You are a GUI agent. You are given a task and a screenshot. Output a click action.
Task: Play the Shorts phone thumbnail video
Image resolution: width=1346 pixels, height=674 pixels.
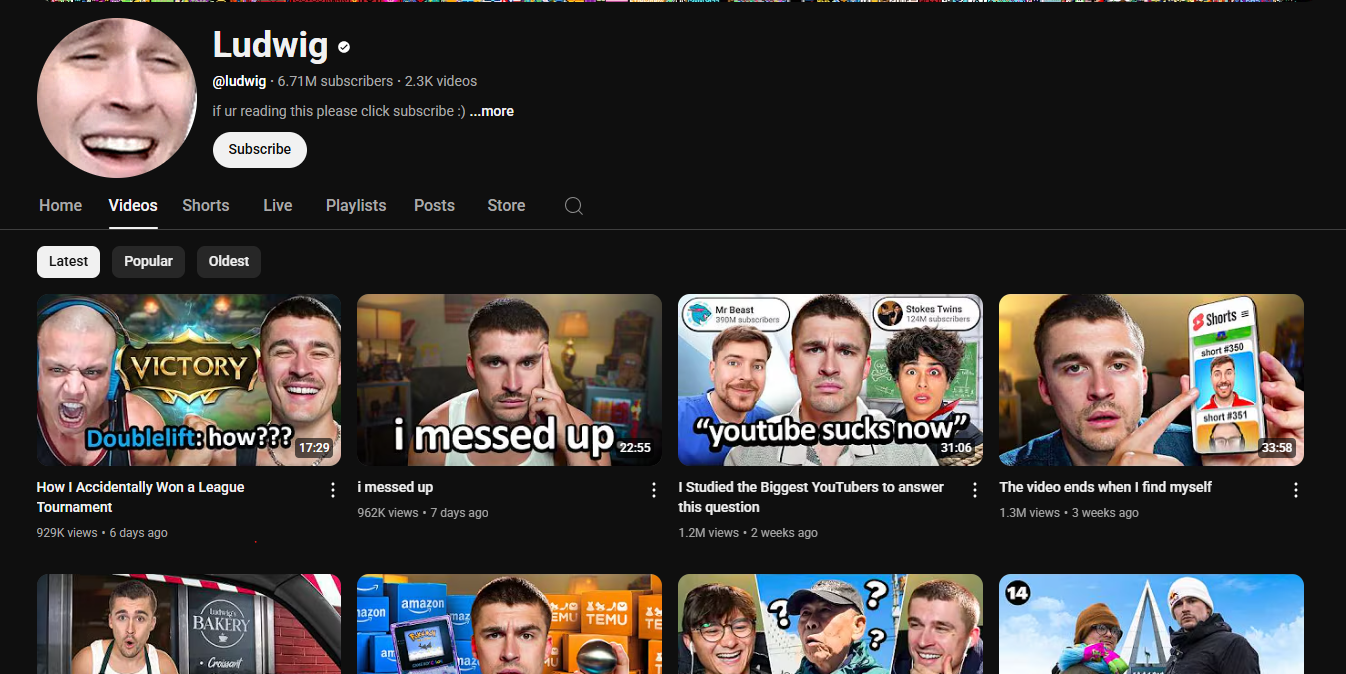(x=1151, y=380)
